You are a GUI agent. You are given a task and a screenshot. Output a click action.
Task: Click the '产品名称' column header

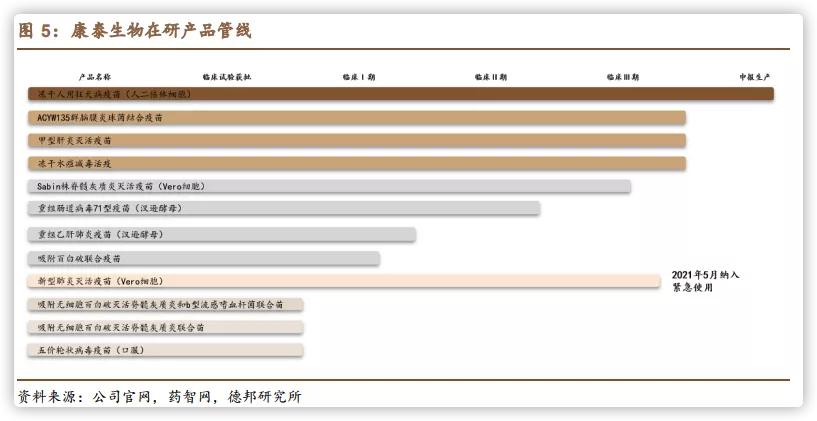pos(95,77)
